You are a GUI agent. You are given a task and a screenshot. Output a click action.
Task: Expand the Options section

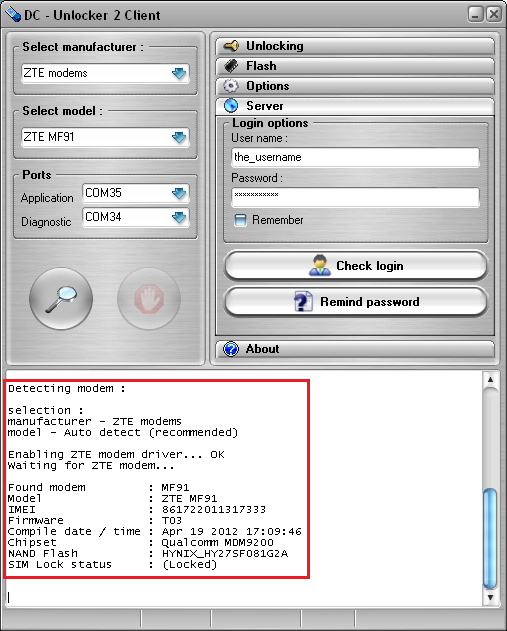coord(355,86)
